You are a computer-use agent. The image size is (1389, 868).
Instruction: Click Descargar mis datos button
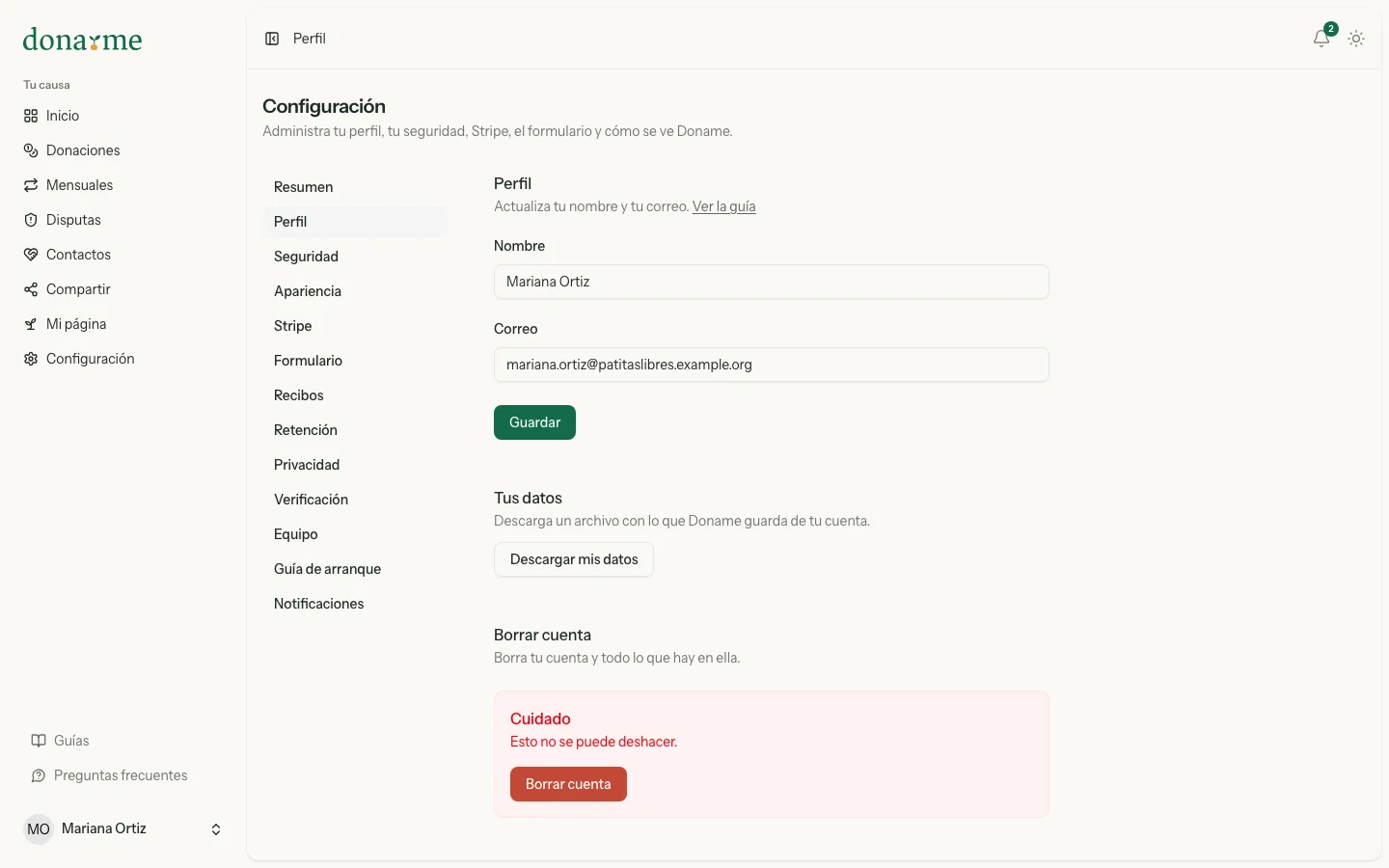[x=574, y=559]
